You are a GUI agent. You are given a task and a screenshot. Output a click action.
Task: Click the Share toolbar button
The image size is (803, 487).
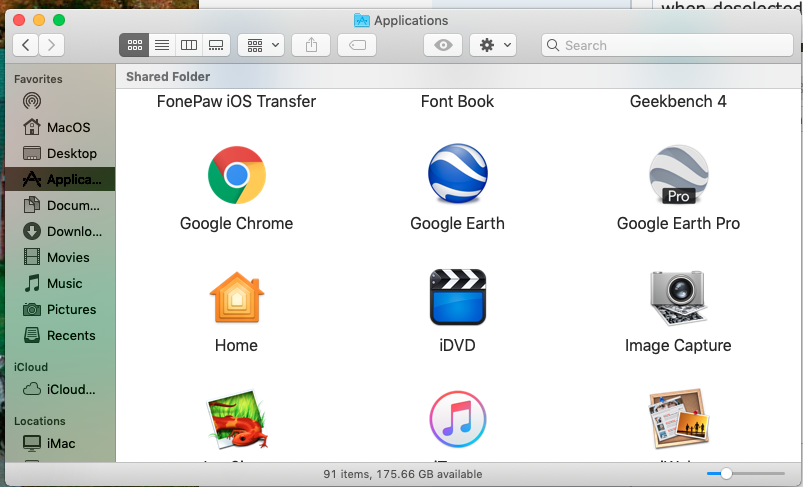[311, 45]
